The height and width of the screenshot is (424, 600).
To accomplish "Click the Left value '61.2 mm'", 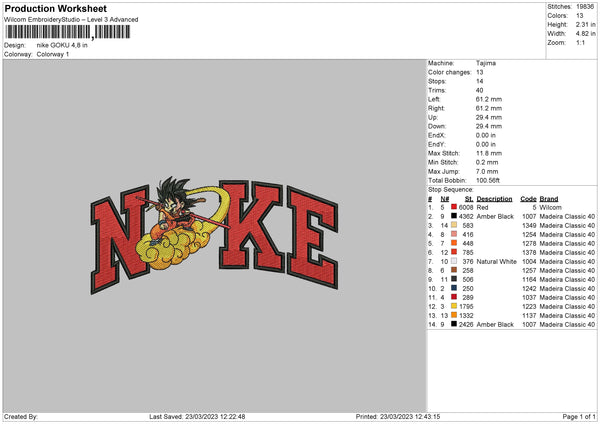I will [489, 99].
